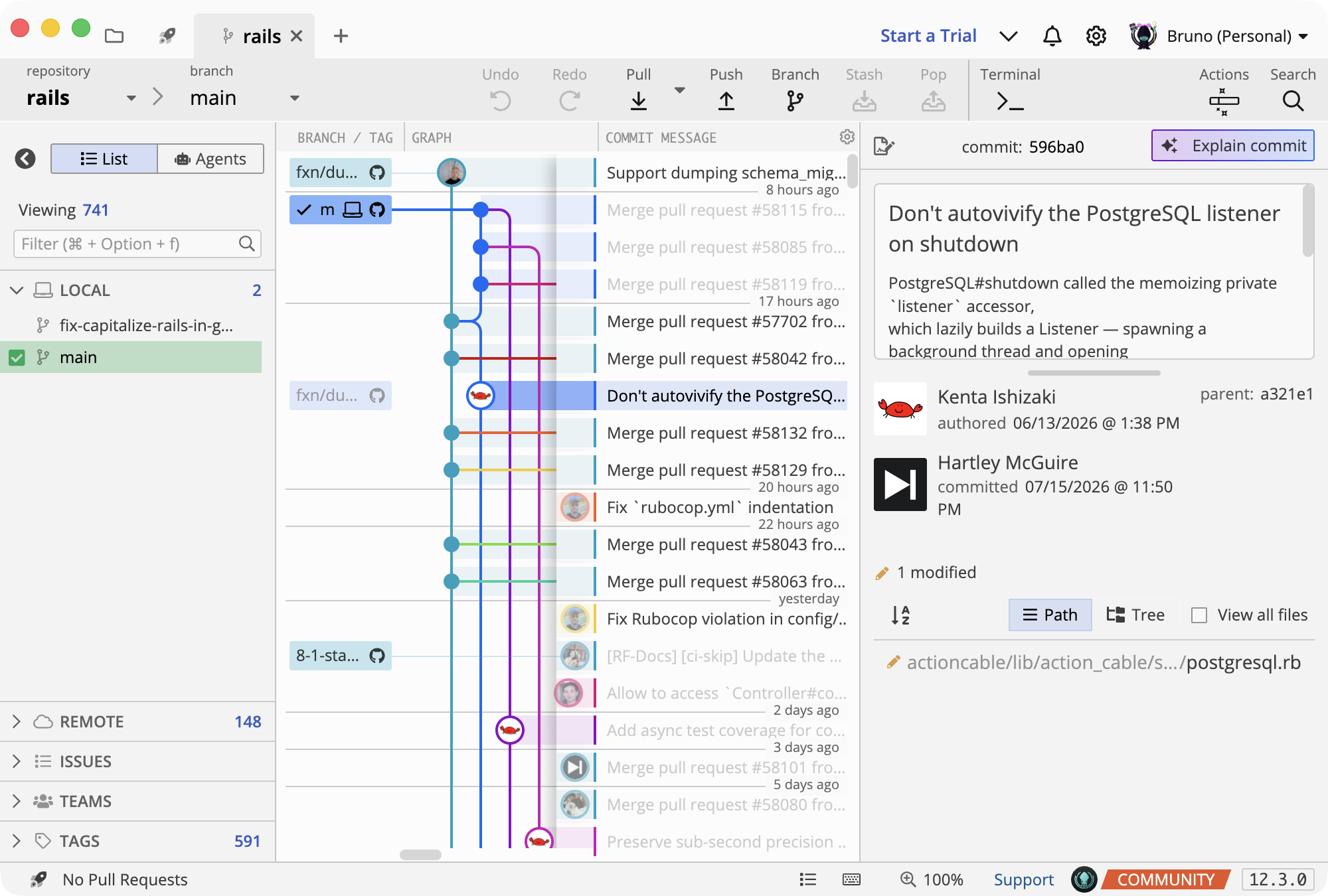Close the rails tab
Viewport: 1328px width, 896px height.
click(297, 36)
